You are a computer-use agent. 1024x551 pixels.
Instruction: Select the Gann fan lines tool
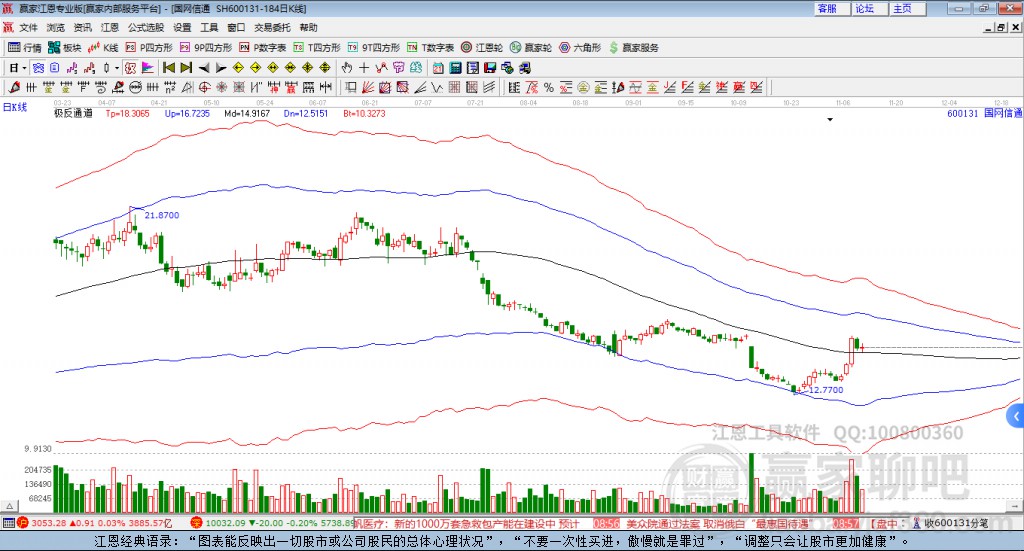click(368, 87)
